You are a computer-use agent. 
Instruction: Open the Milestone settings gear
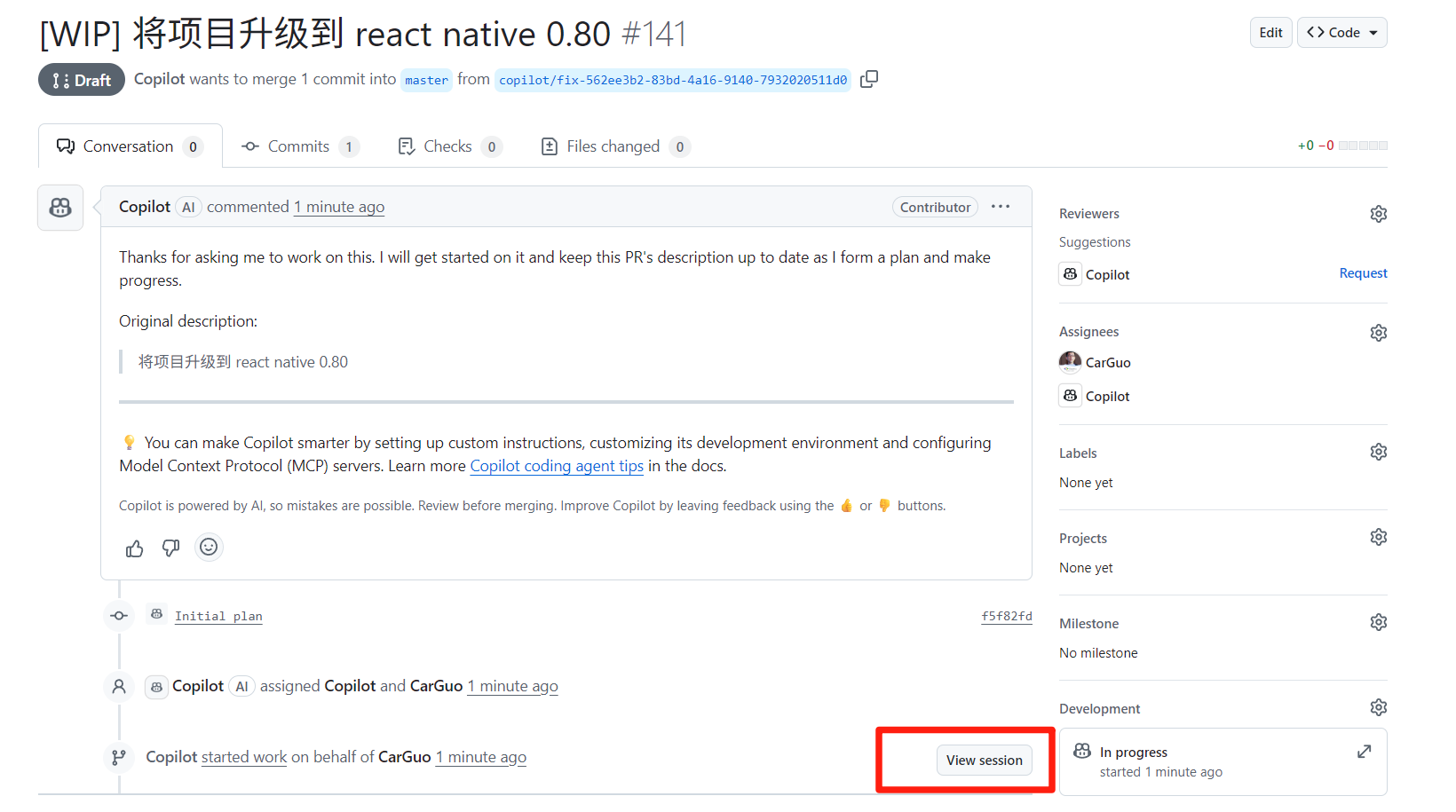click(1378, 622)
